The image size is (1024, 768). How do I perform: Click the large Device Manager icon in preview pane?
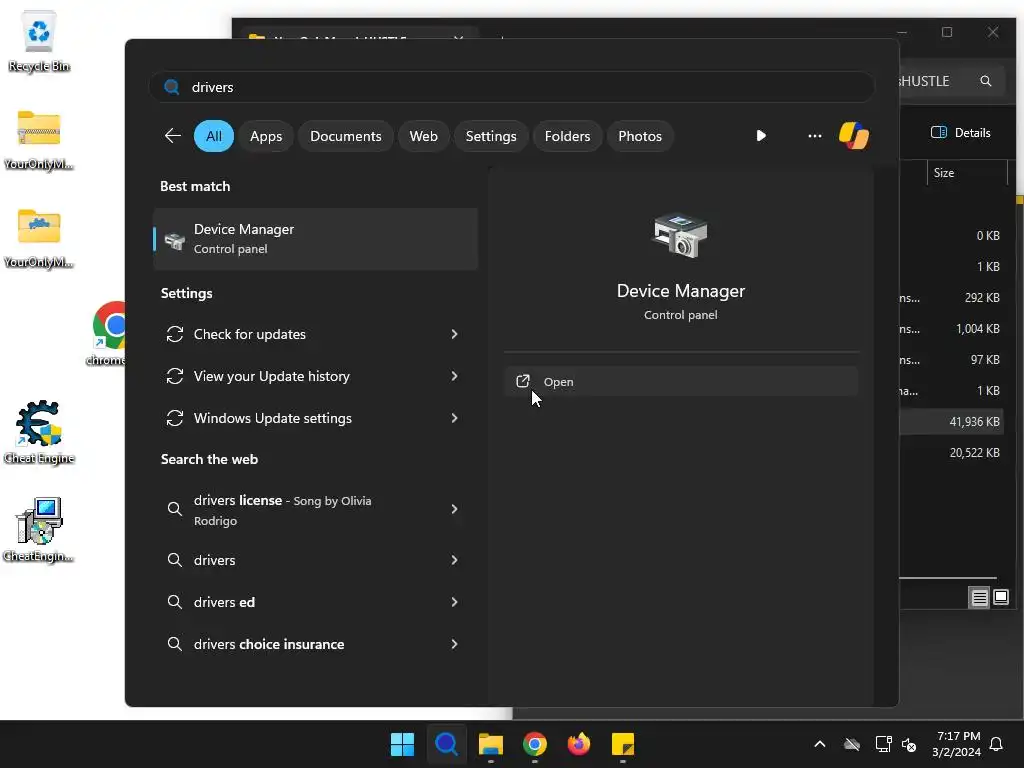point(680,236)
